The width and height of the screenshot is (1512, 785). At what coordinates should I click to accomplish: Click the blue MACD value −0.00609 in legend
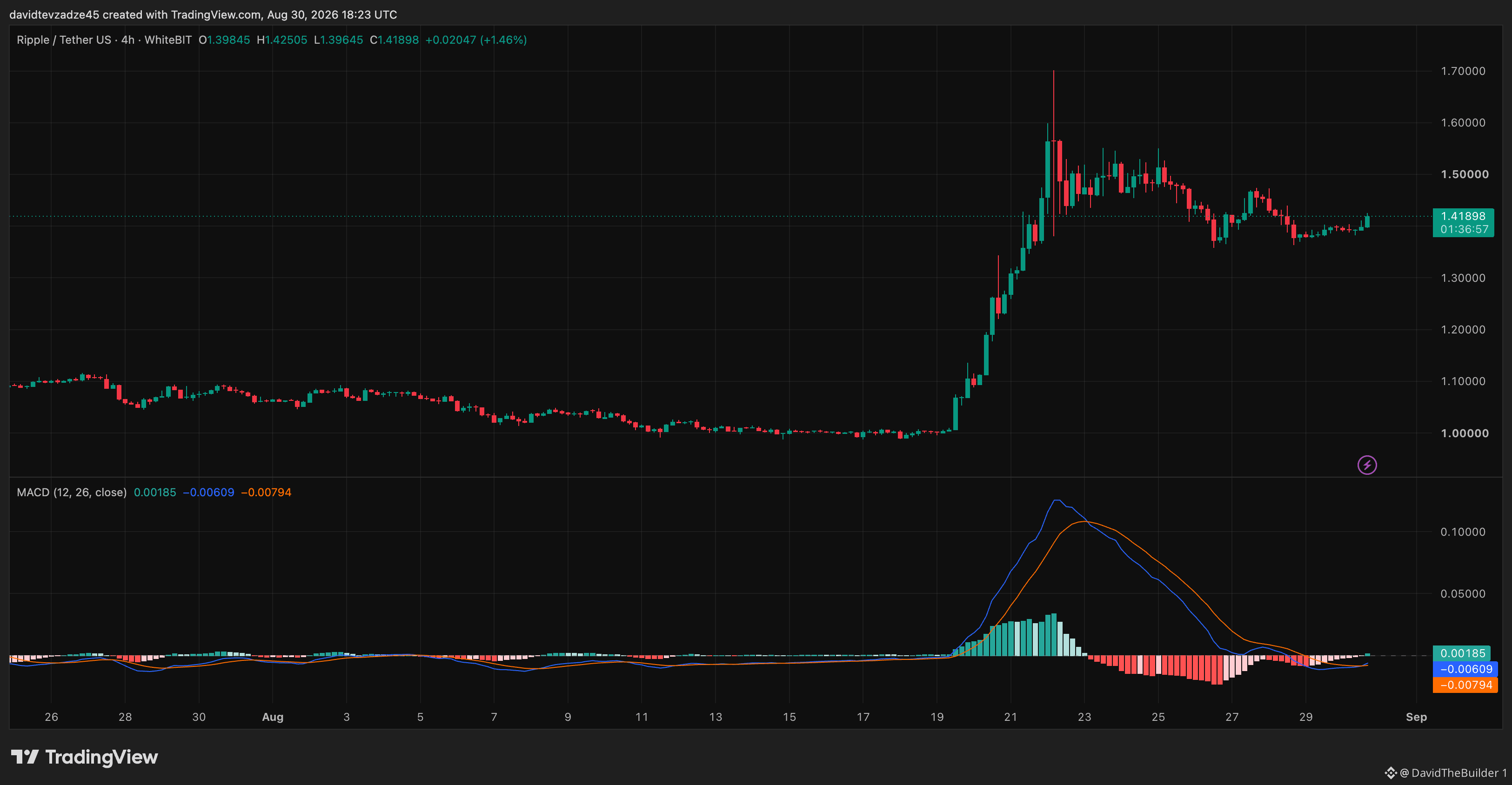pos(208,492)
